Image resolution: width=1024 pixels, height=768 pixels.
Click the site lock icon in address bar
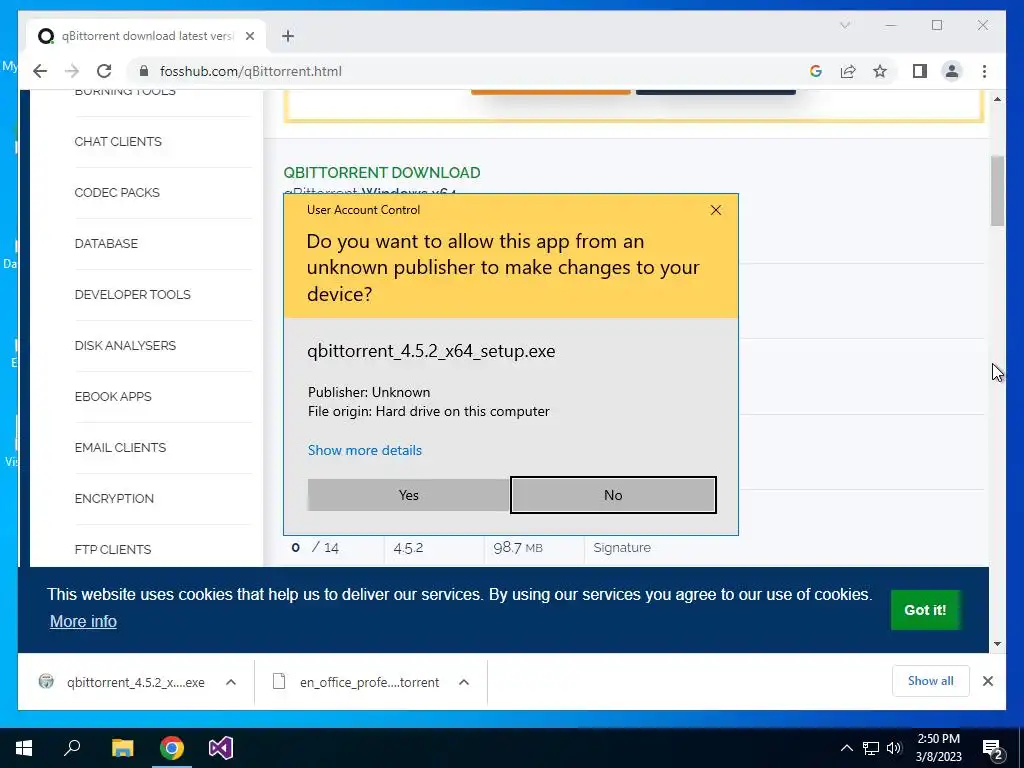click(x=144, y=71)
